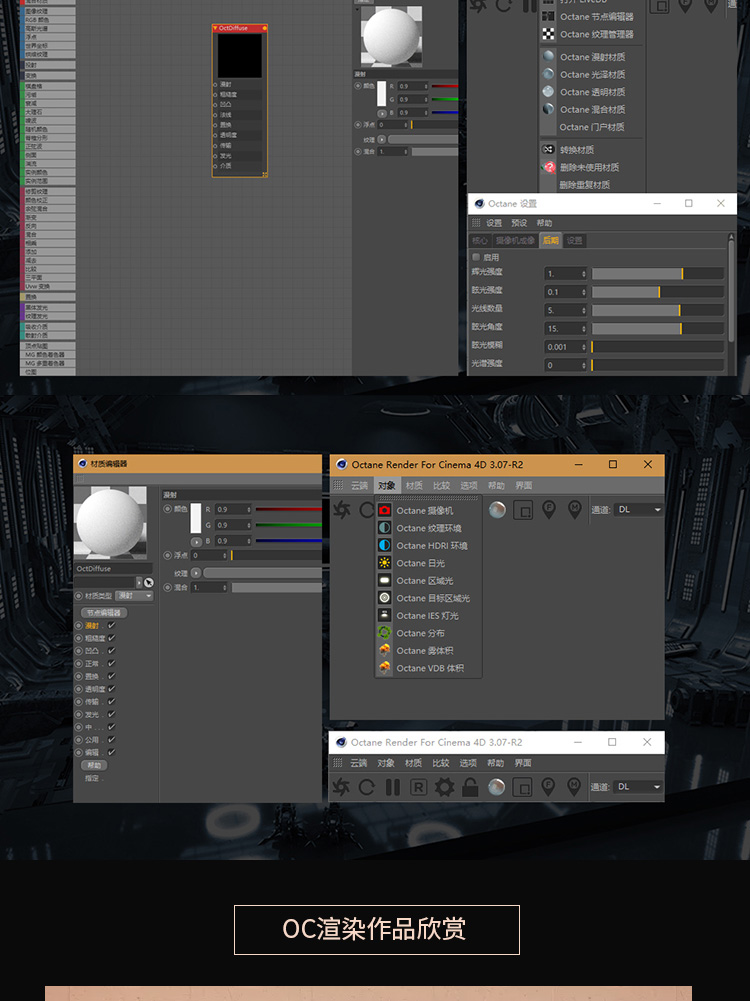This screenshot has height=1001, width=750.
Task: Click Octane 门户材质 in the materials menu
Action: 592,127
